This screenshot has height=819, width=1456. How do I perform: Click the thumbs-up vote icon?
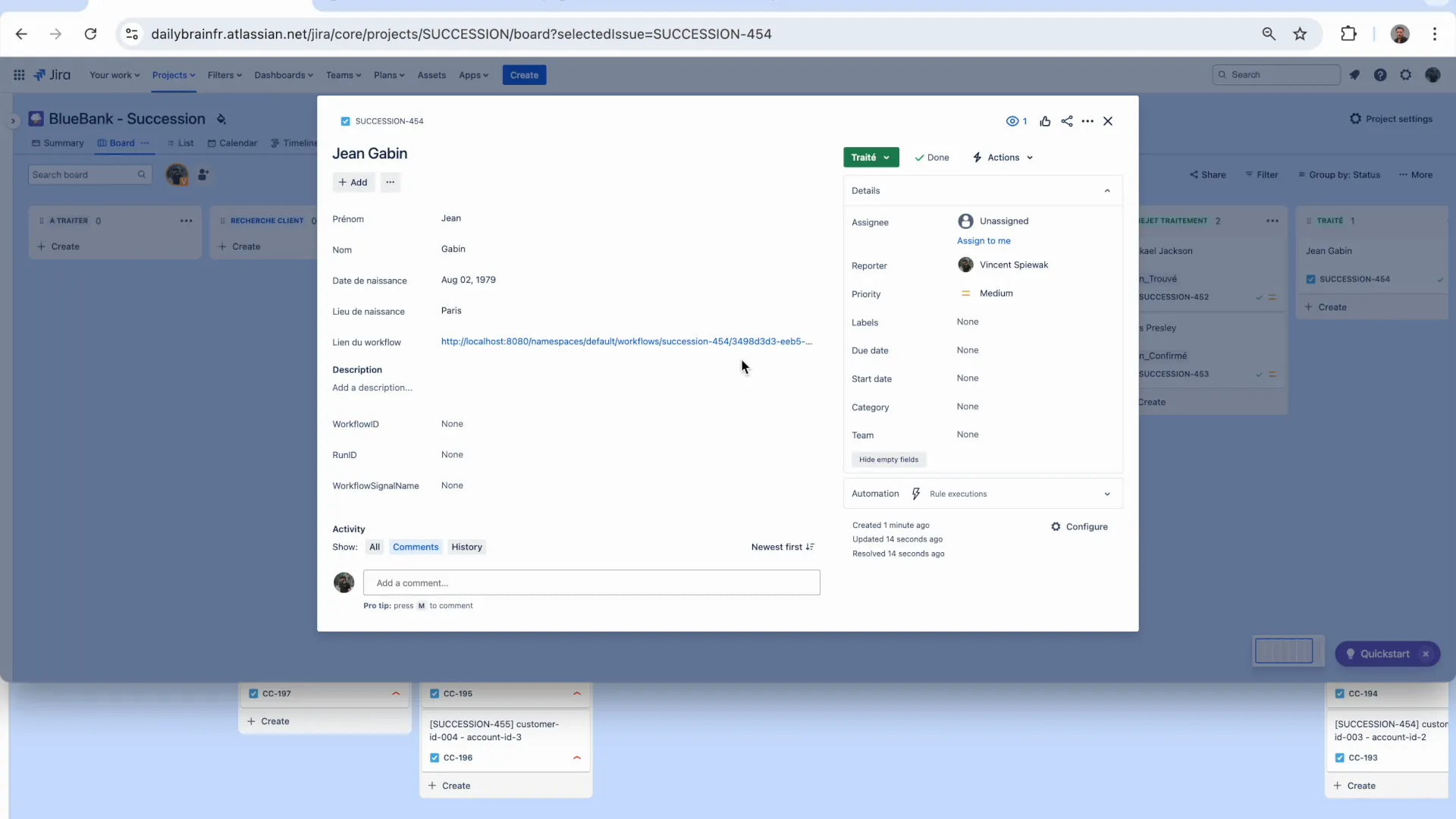(x=1045, y=121)
